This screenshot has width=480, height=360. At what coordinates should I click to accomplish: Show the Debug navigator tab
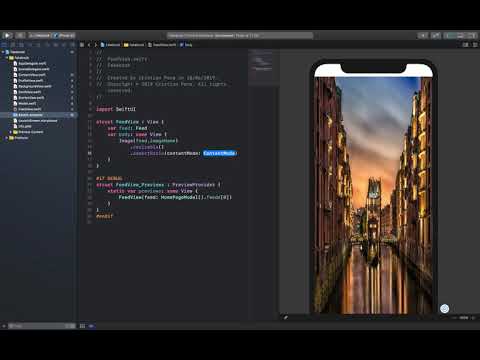56,45
